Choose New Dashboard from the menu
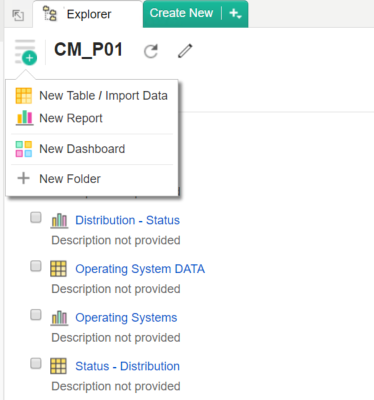This screenshot has width=374, height=400. click(x=92, y=149)
